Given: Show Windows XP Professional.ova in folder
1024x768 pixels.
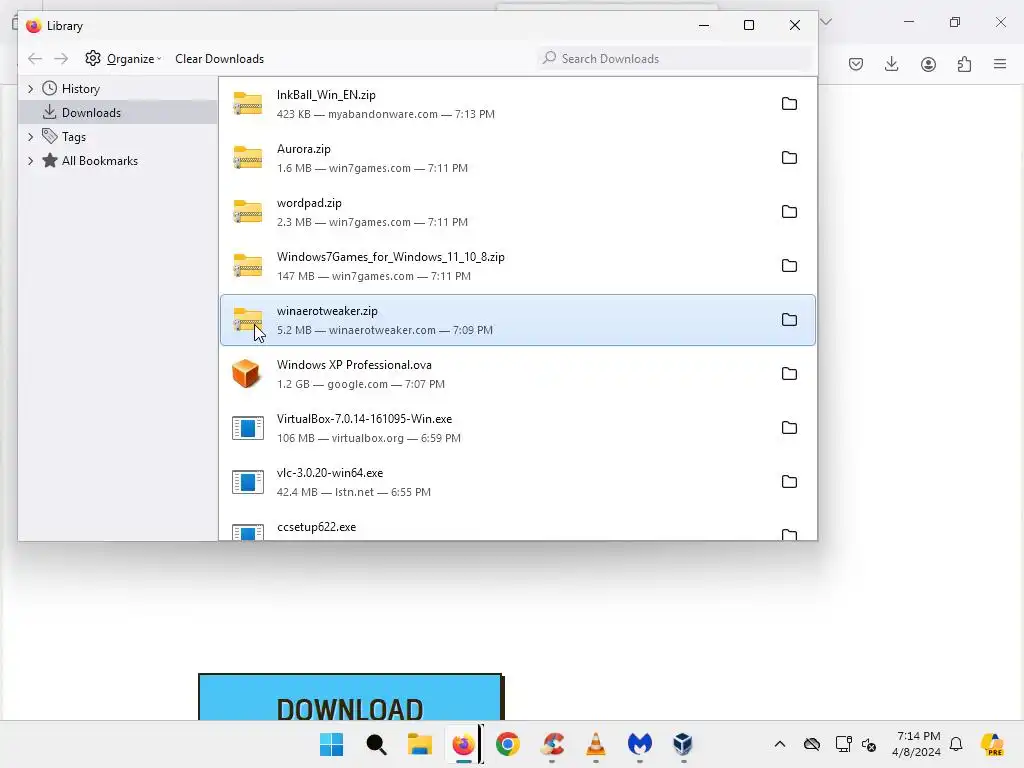Looking at the screenshot, I should pyautogui.click(x=789, y=374).
